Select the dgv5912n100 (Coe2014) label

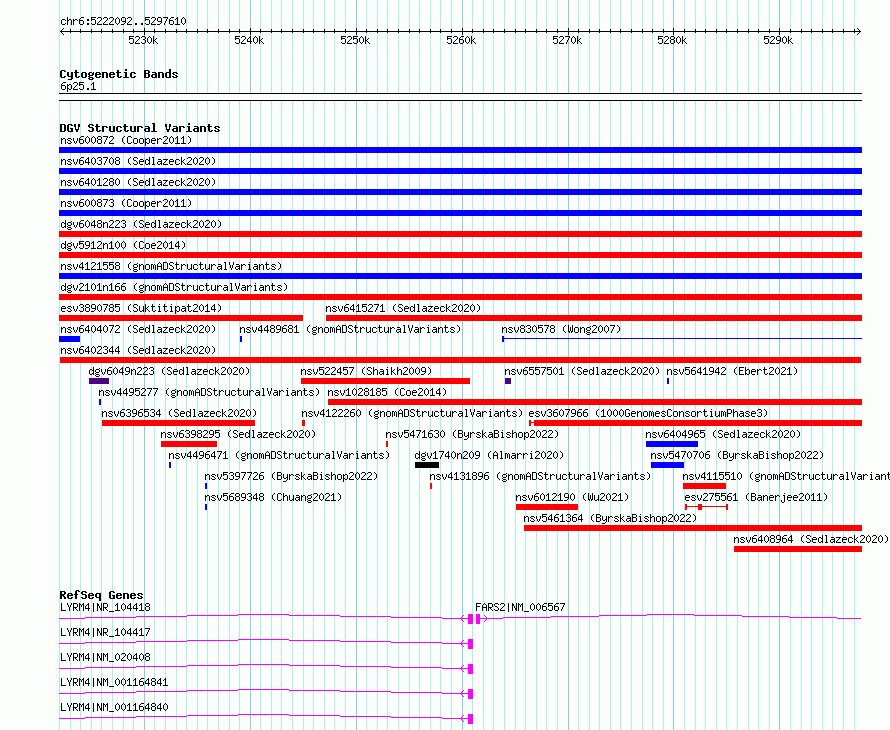coord(123,245)
